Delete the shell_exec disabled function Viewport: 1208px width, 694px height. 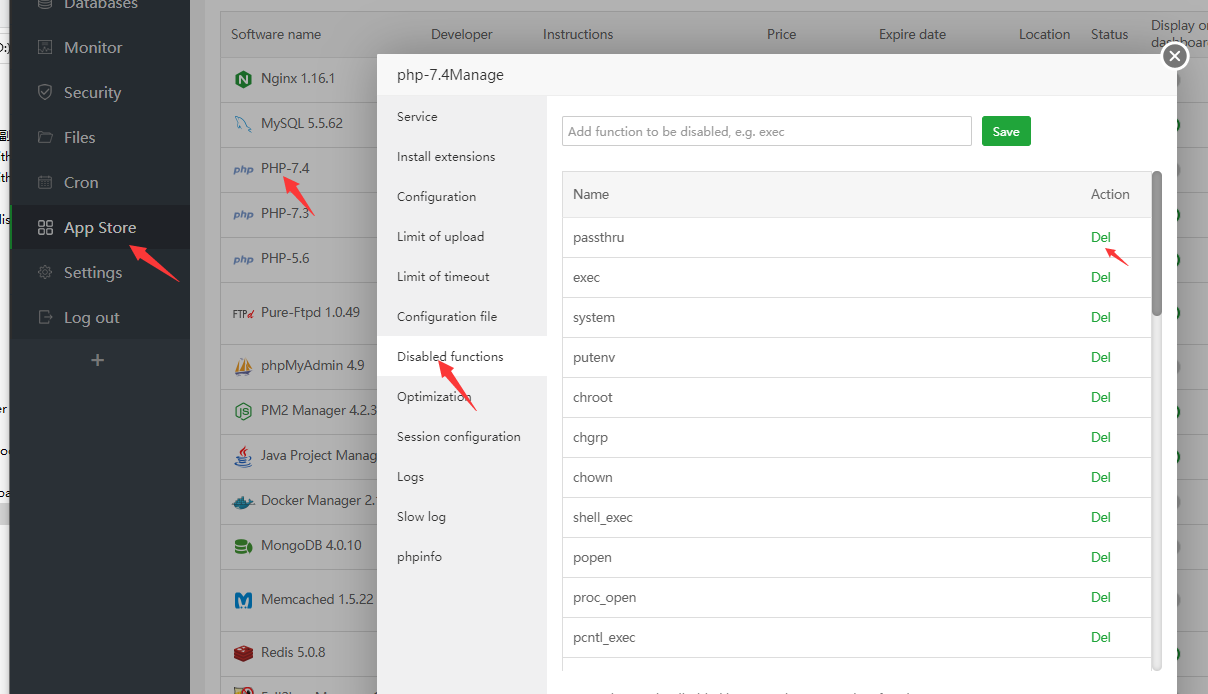[x=1101, y=517]
